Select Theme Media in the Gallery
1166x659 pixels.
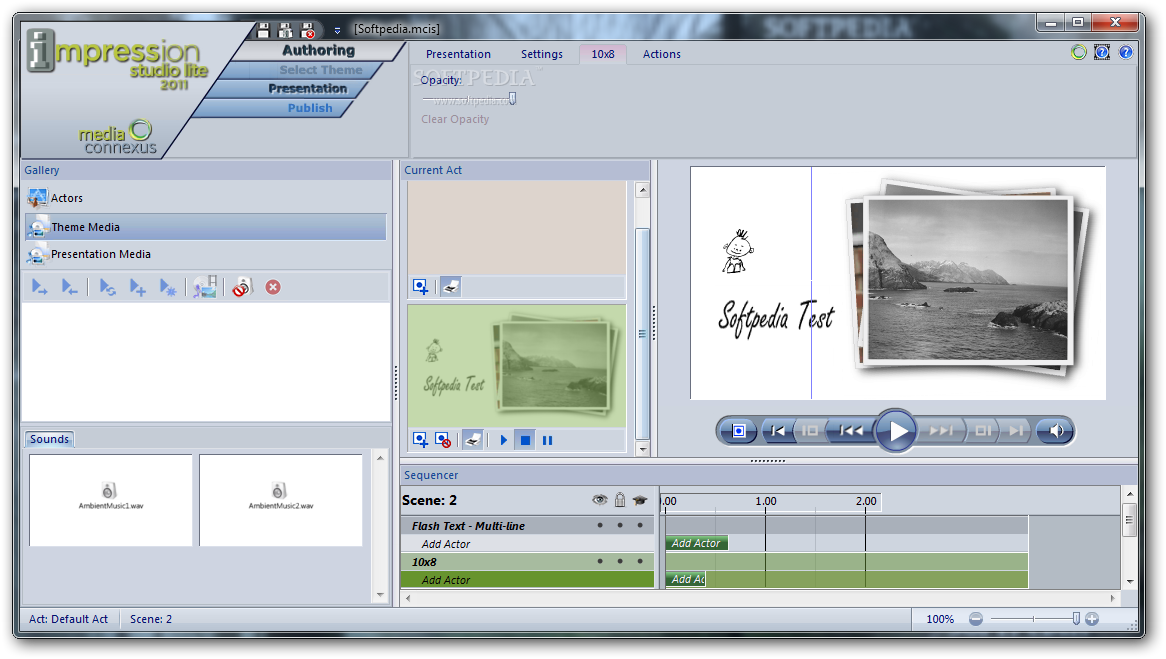pos(206,227)
